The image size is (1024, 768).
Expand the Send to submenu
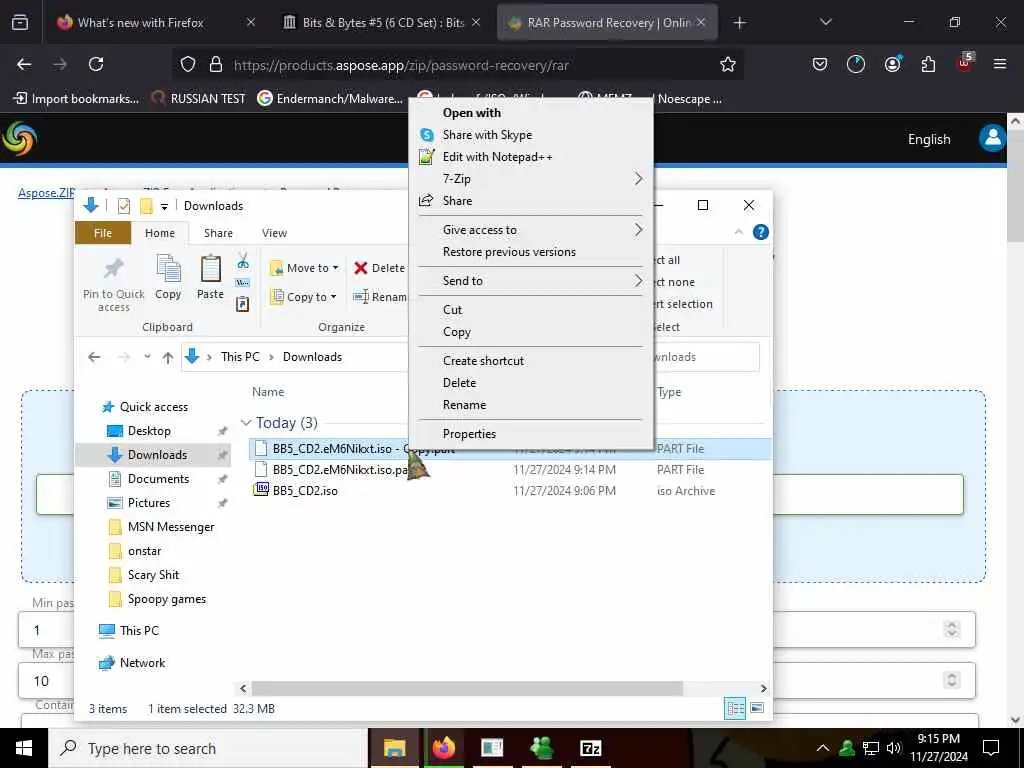click(x=530, y=280)
